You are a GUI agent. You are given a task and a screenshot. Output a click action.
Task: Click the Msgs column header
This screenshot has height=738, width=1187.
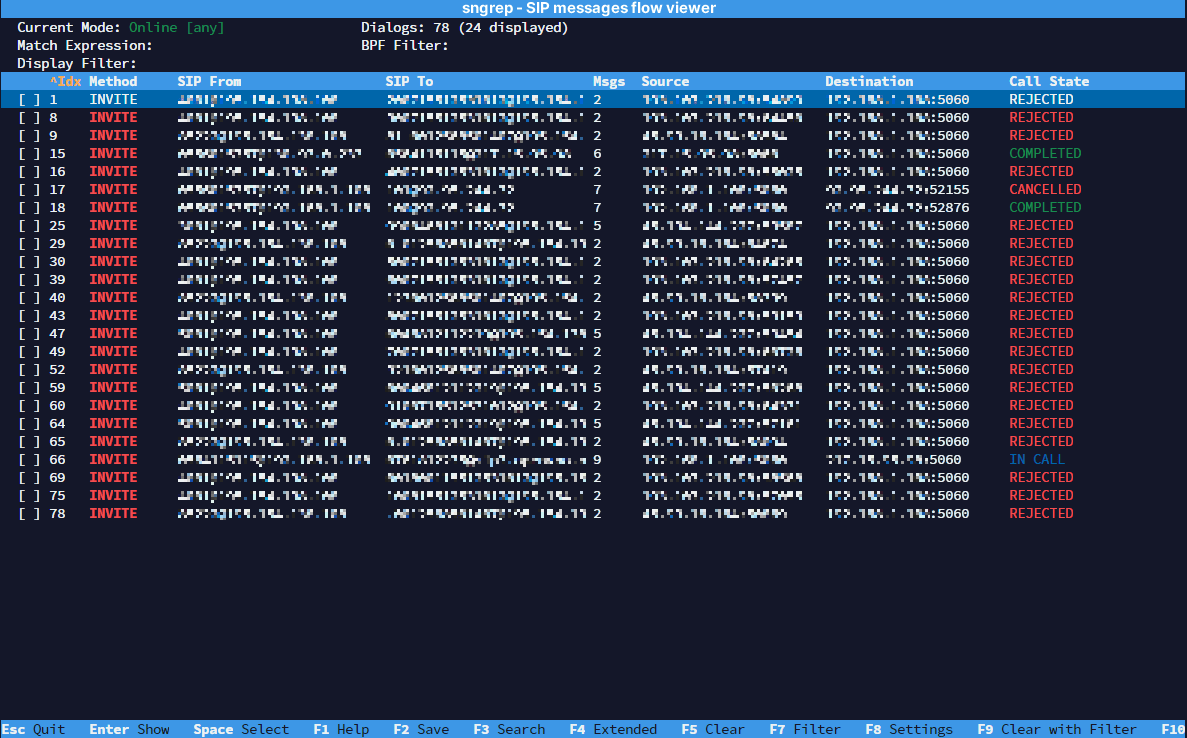click(x=609, y=82)
